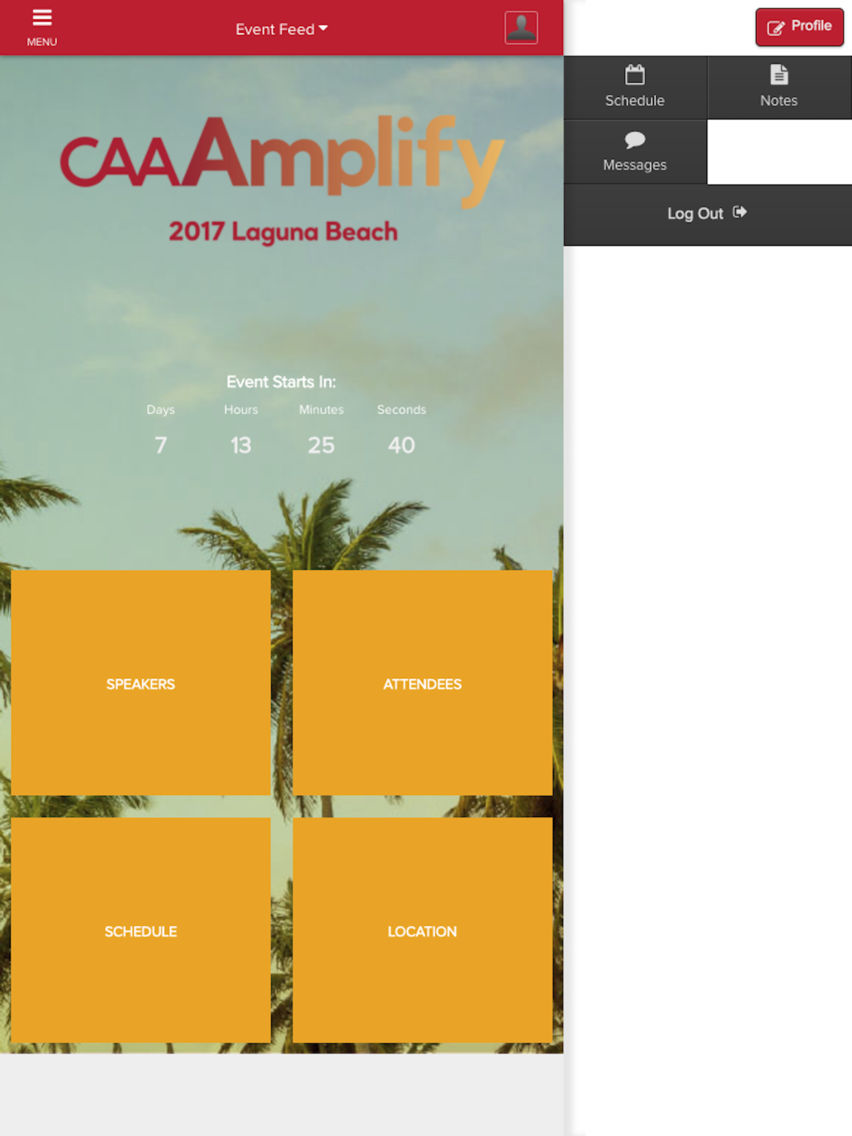Click the calendar icon above Schedule
Image resolution: width=852 pixels, height=1136 pixels.
[x=635, y=75]
